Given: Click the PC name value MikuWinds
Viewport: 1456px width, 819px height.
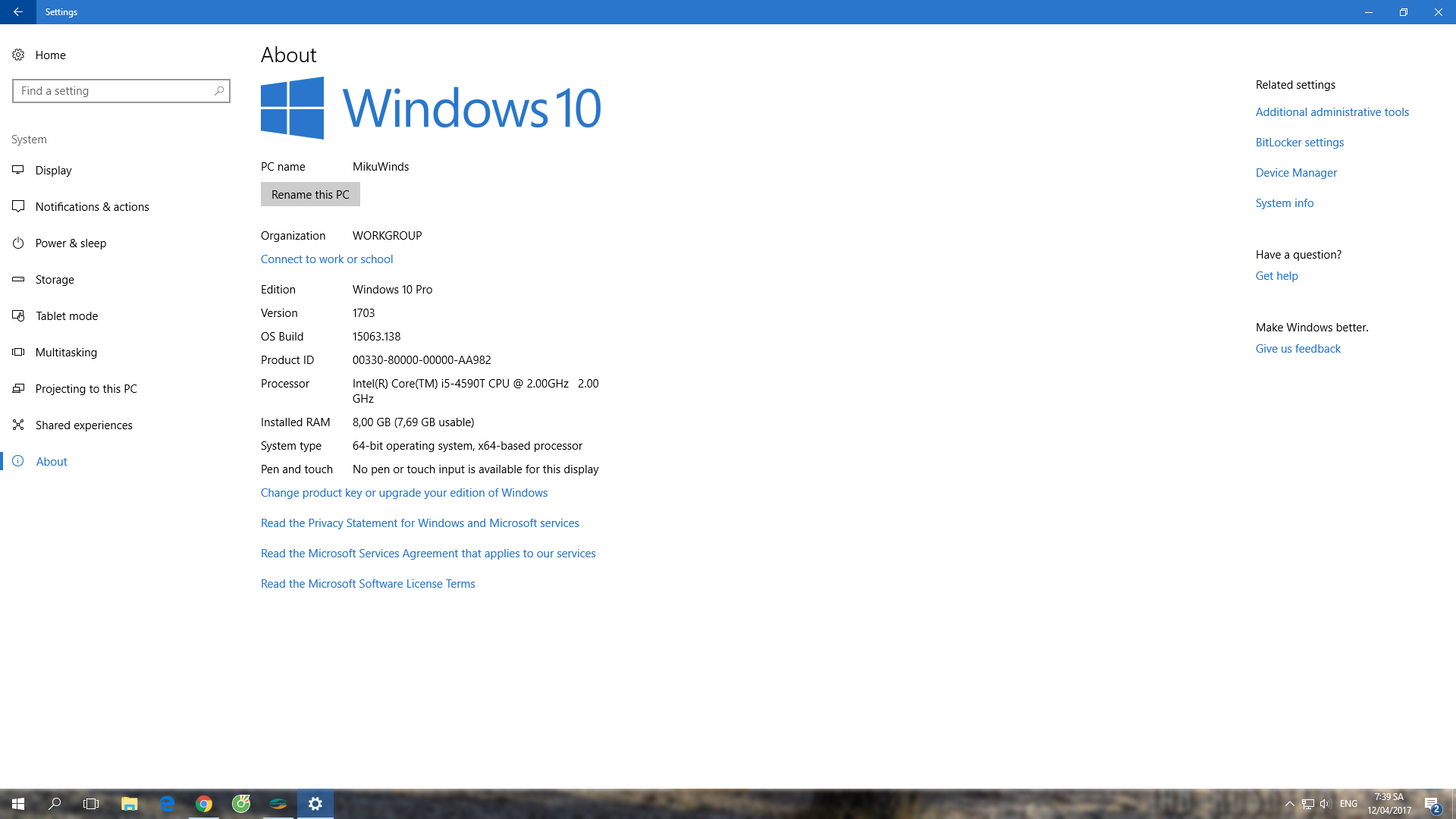Looking at the screenshot, I should coord(381,167).
